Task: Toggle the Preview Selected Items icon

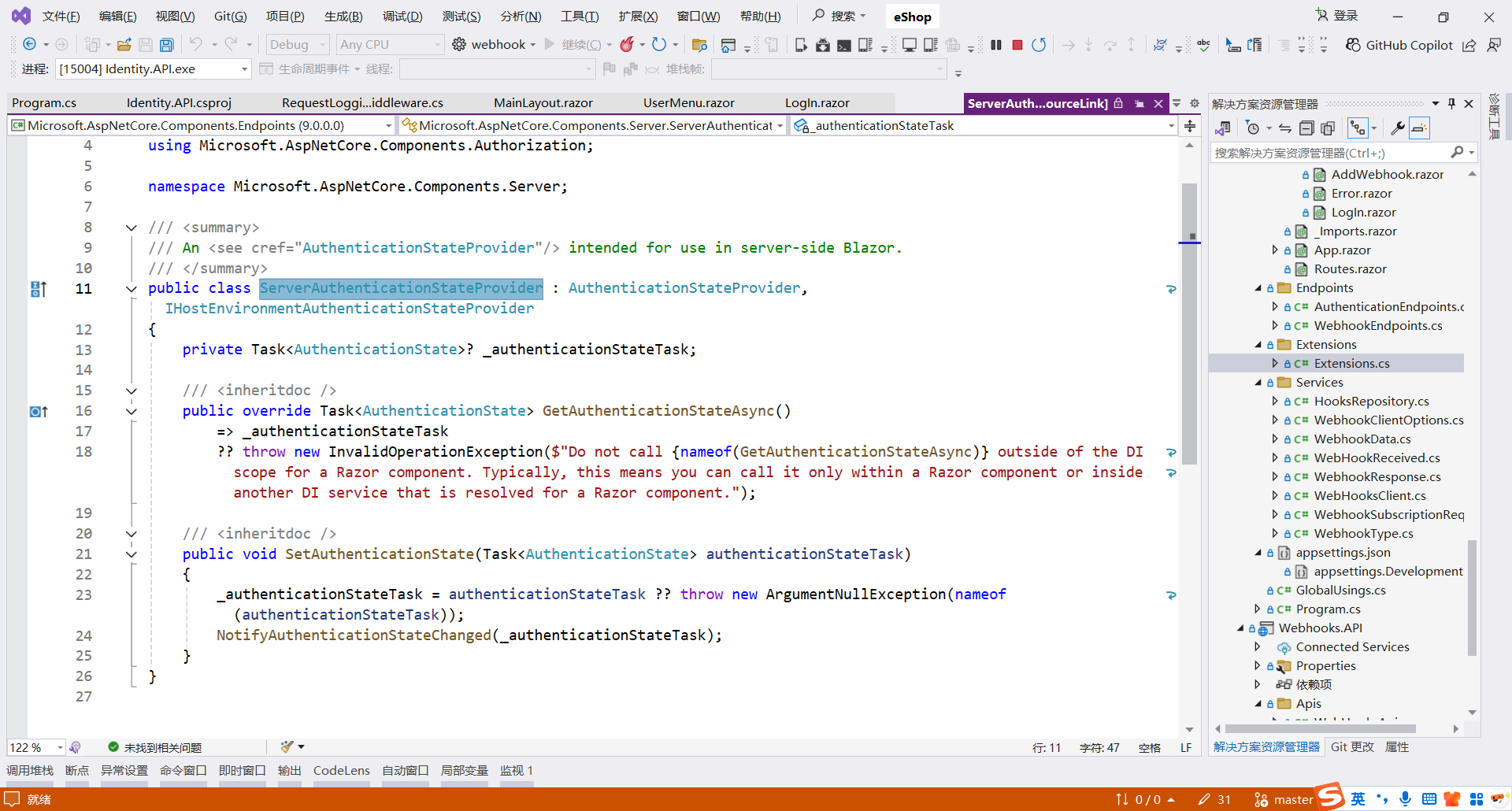Action: pos(1419,128)
